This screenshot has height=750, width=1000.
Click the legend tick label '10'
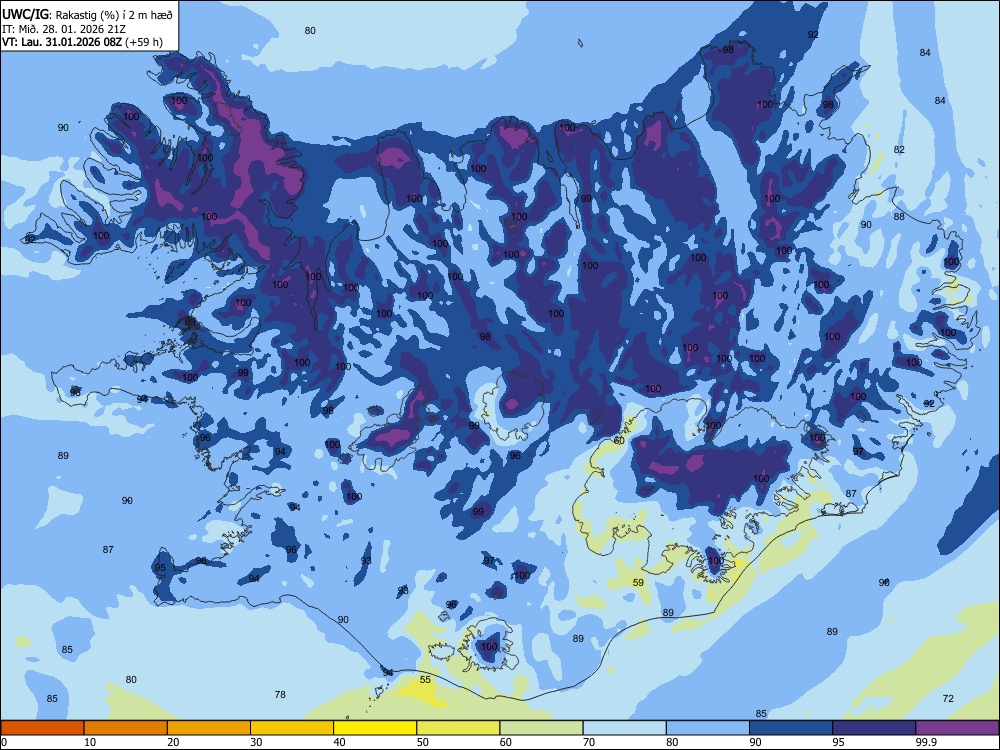tap(90, 742)
